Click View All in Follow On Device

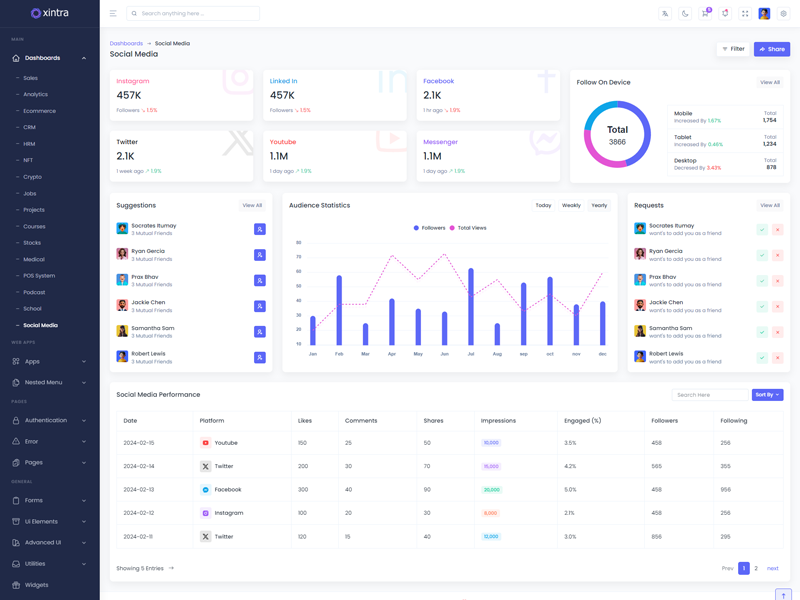[769, 82]
